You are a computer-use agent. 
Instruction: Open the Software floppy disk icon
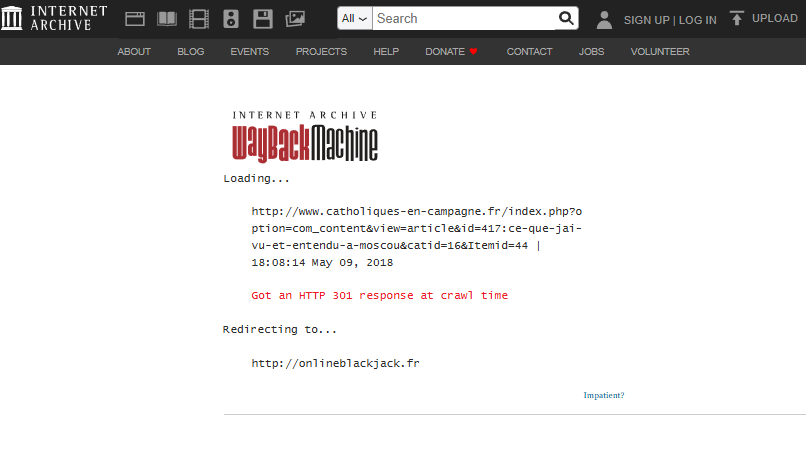pos(263,19)
